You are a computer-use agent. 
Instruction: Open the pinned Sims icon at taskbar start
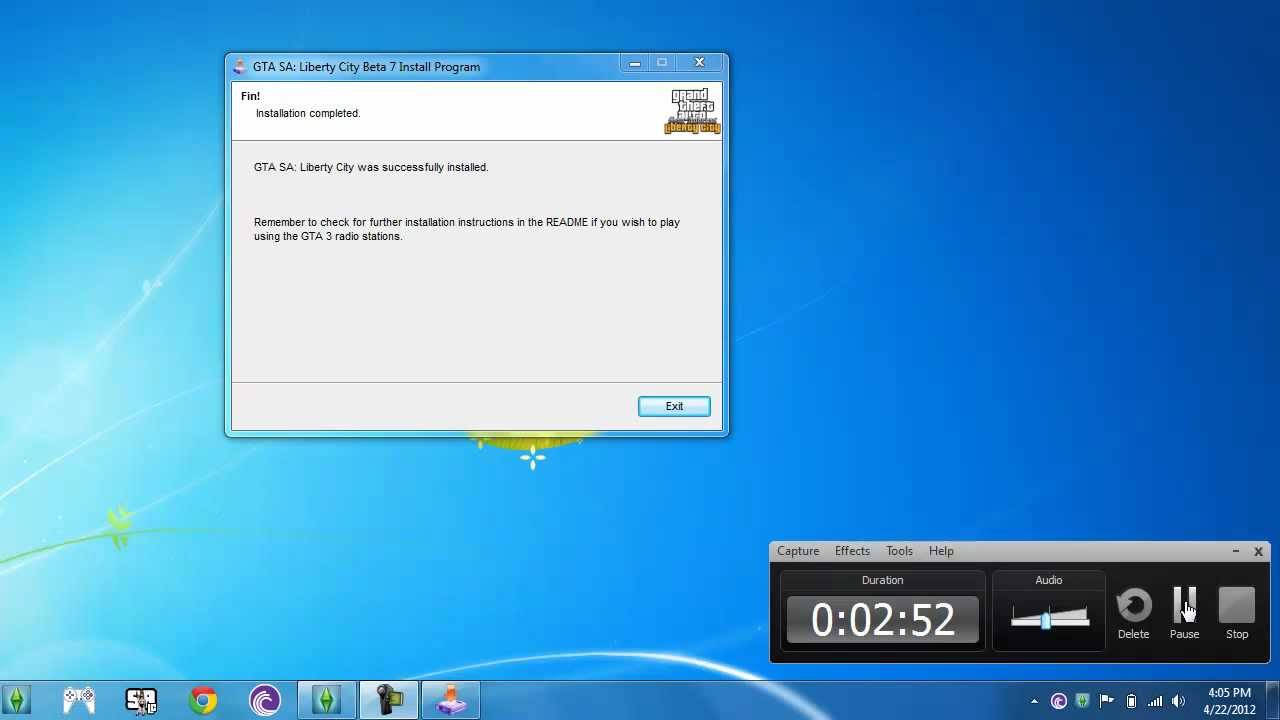tap(16, 700)
